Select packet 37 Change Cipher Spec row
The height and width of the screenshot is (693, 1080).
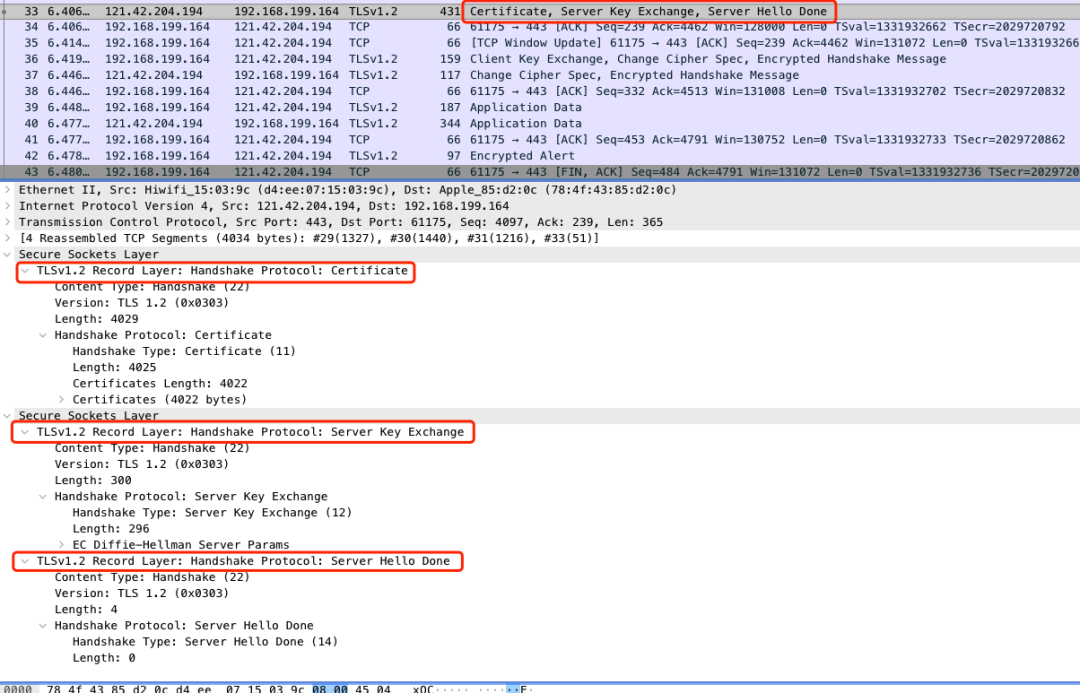point(540,75)
